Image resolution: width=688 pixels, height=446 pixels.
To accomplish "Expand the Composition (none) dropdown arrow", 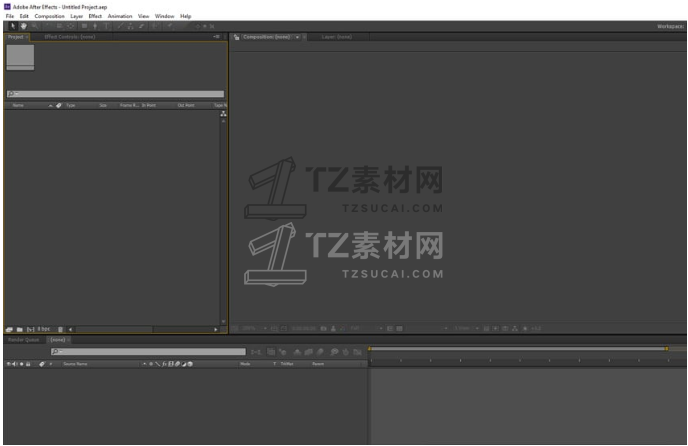I will pos(297,37).
